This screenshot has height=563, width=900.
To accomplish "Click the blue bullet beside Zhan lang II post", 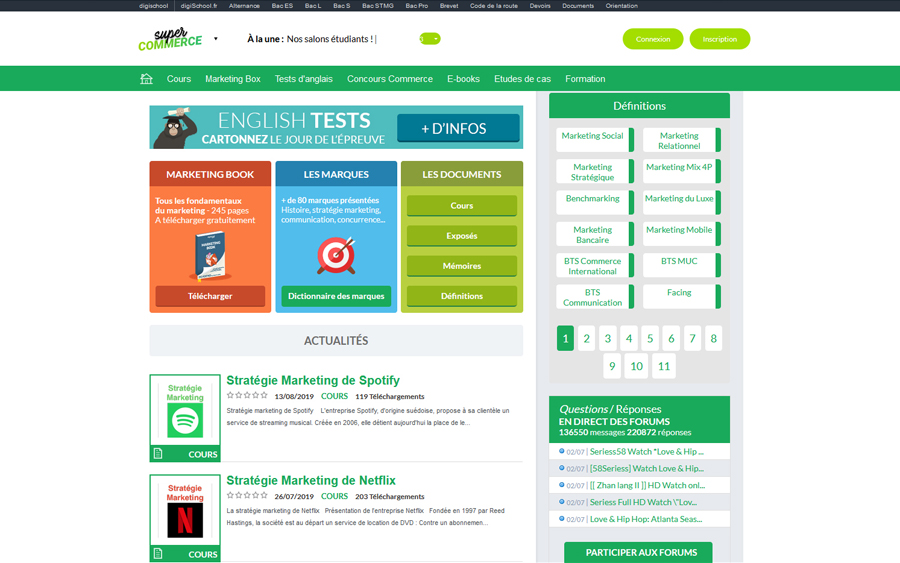I will (561, 485).
